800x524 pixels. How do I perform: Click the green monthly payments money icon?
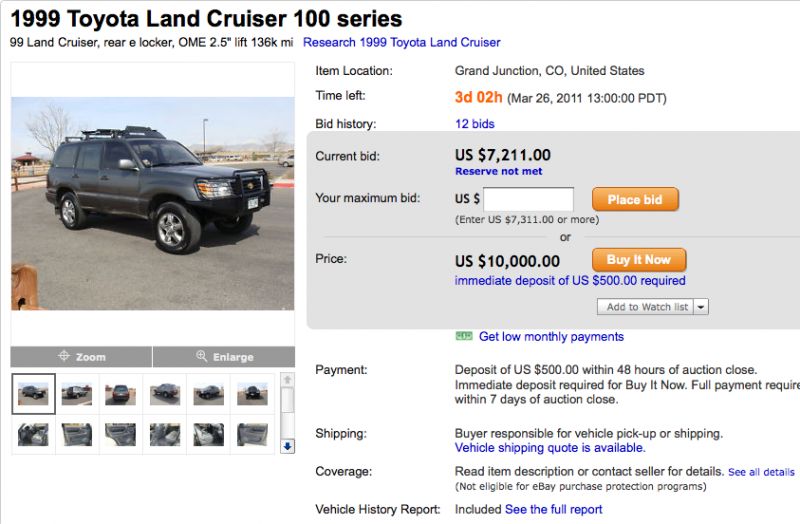(x=463, y=337)
